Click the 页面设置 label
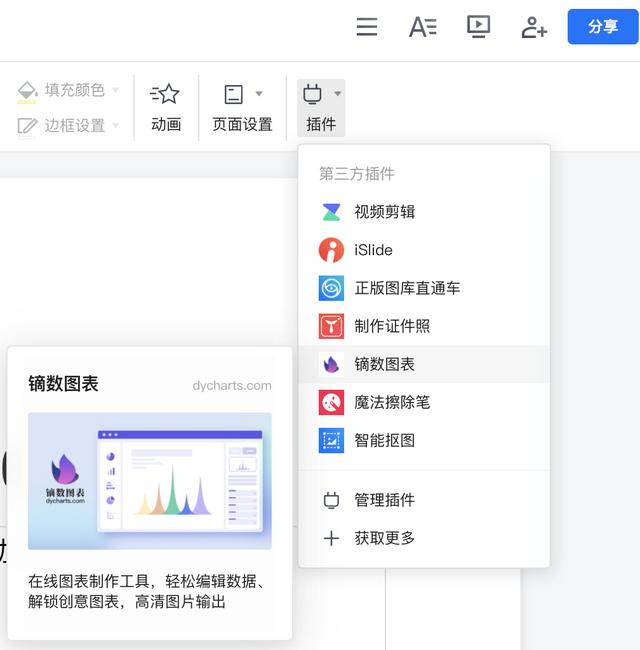This screenshot has width=640, height=650. pyautogui.click(x=242, y=124)
